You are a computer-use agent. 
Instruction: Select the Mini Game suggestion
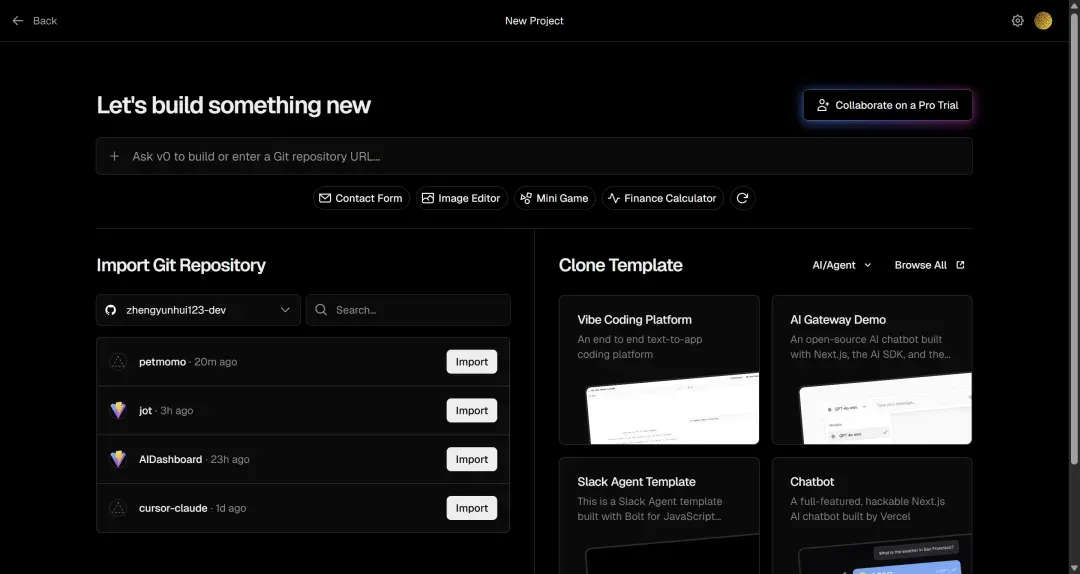(554, 198)
